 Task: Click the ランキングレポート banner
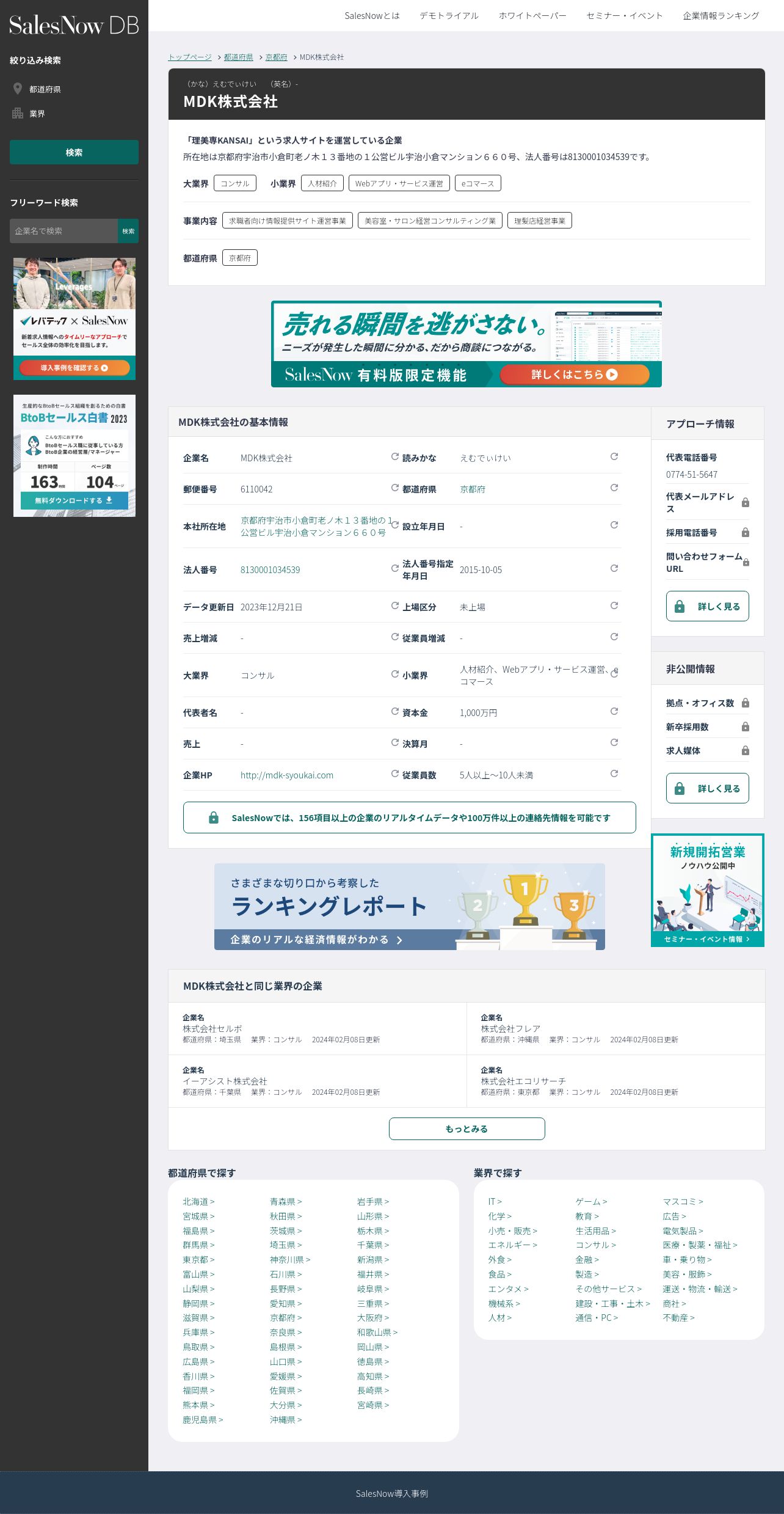[x=410, y=907]
